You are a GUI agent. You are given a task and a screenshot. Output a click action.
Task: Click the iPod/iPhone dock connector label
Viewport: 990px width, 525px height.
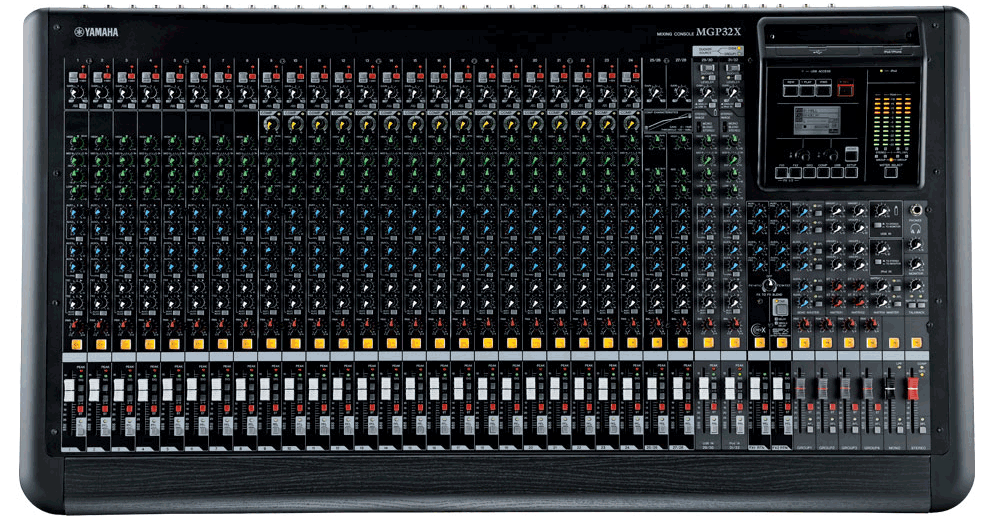point(893,52)
